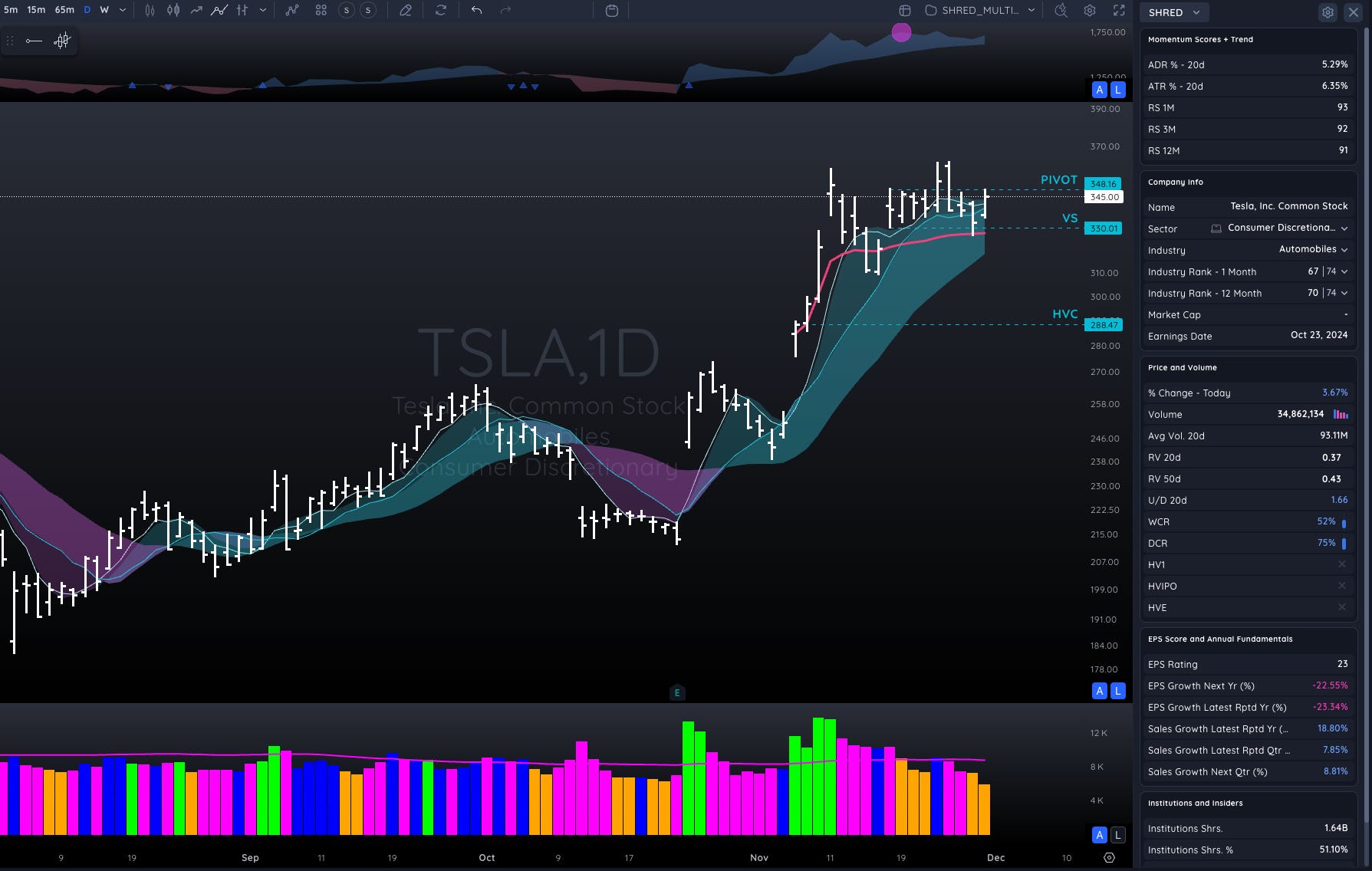
Task: Select the candlestick chart style icon
Action: point(173,11)
